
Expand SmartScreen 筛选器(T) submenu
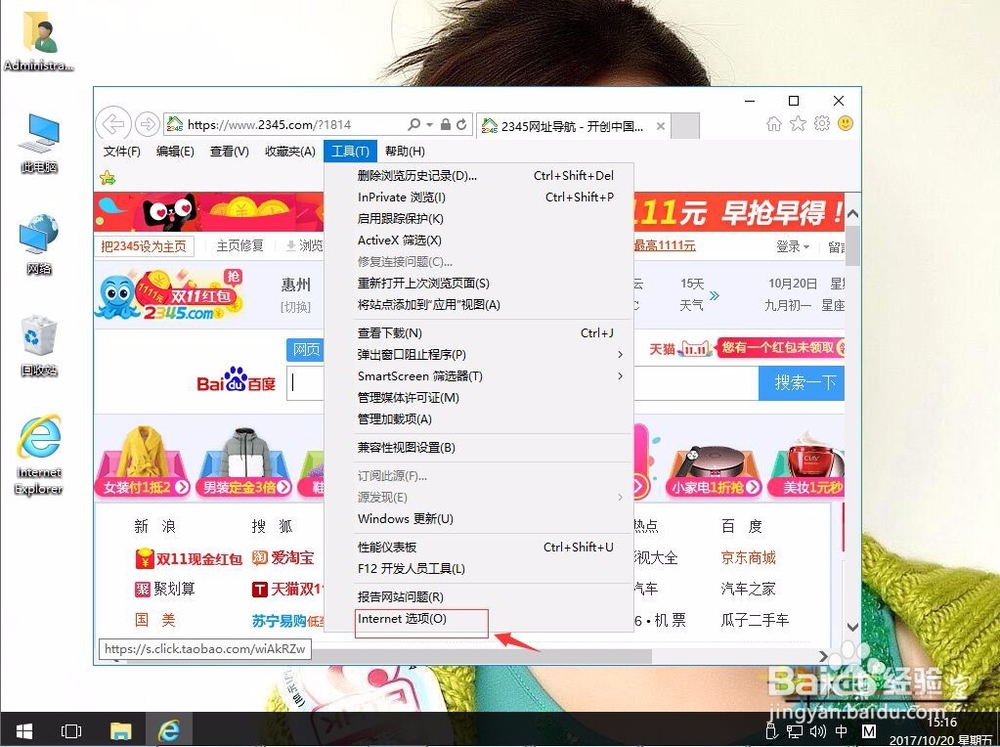(x=479, y=376)
